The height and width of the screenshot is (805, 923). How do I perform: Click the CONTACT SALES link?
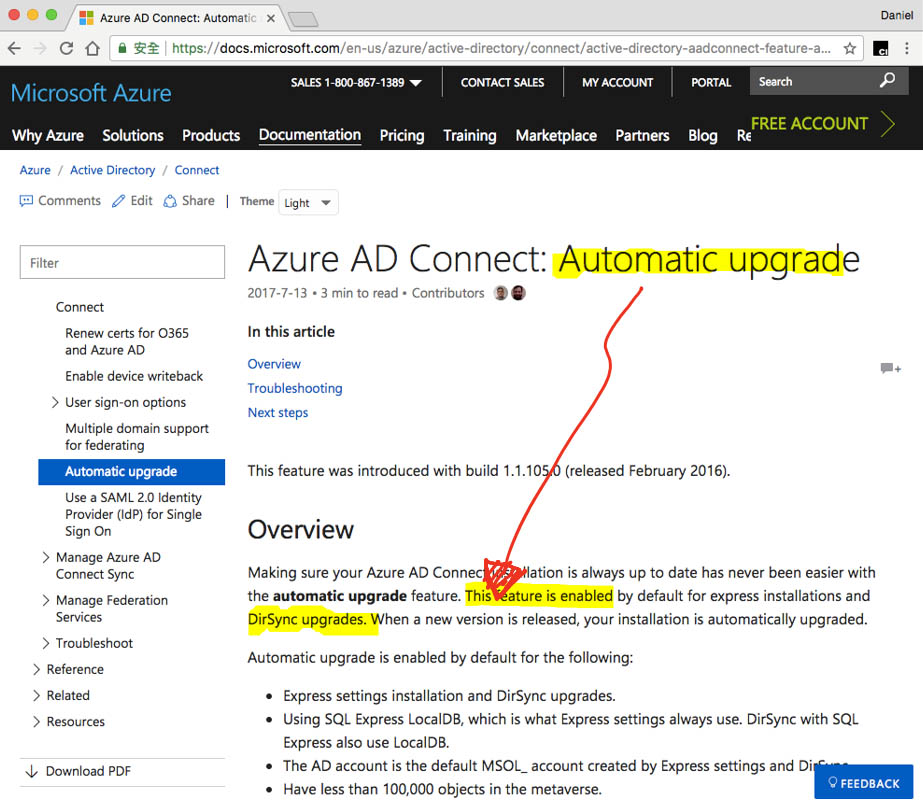tap(502, 82)
